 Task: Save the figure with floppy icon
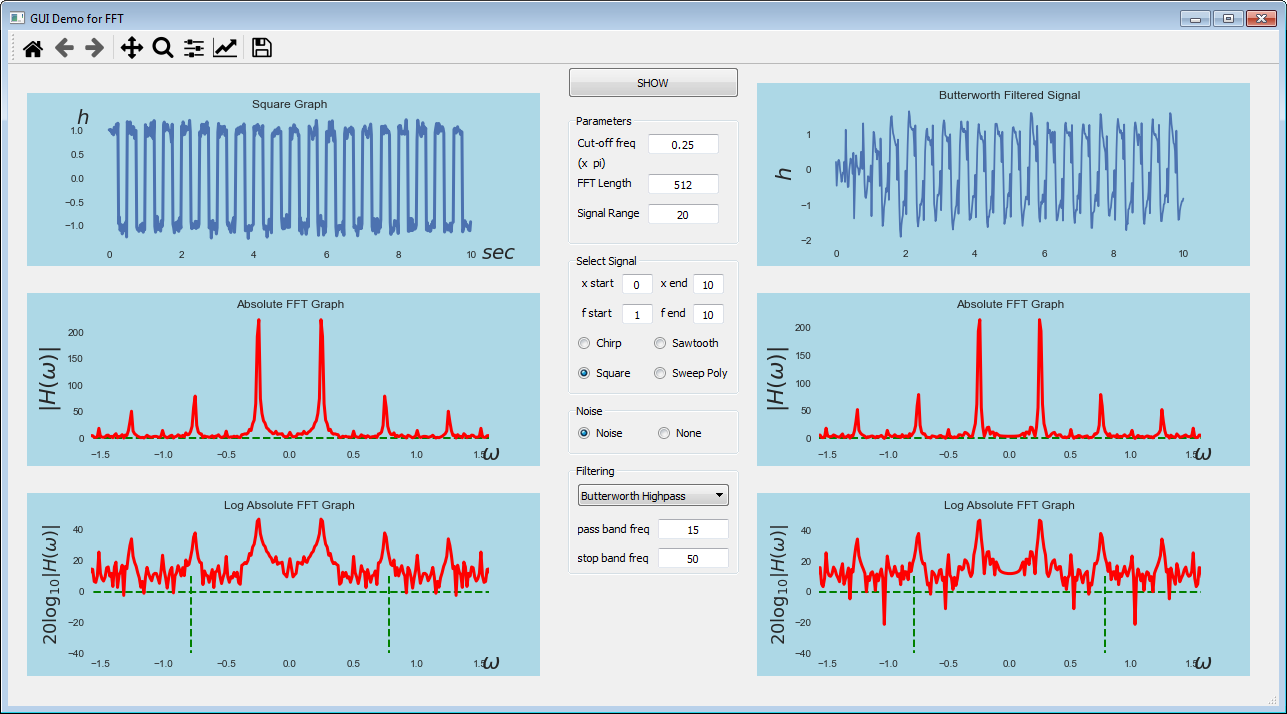coord(262,48)
